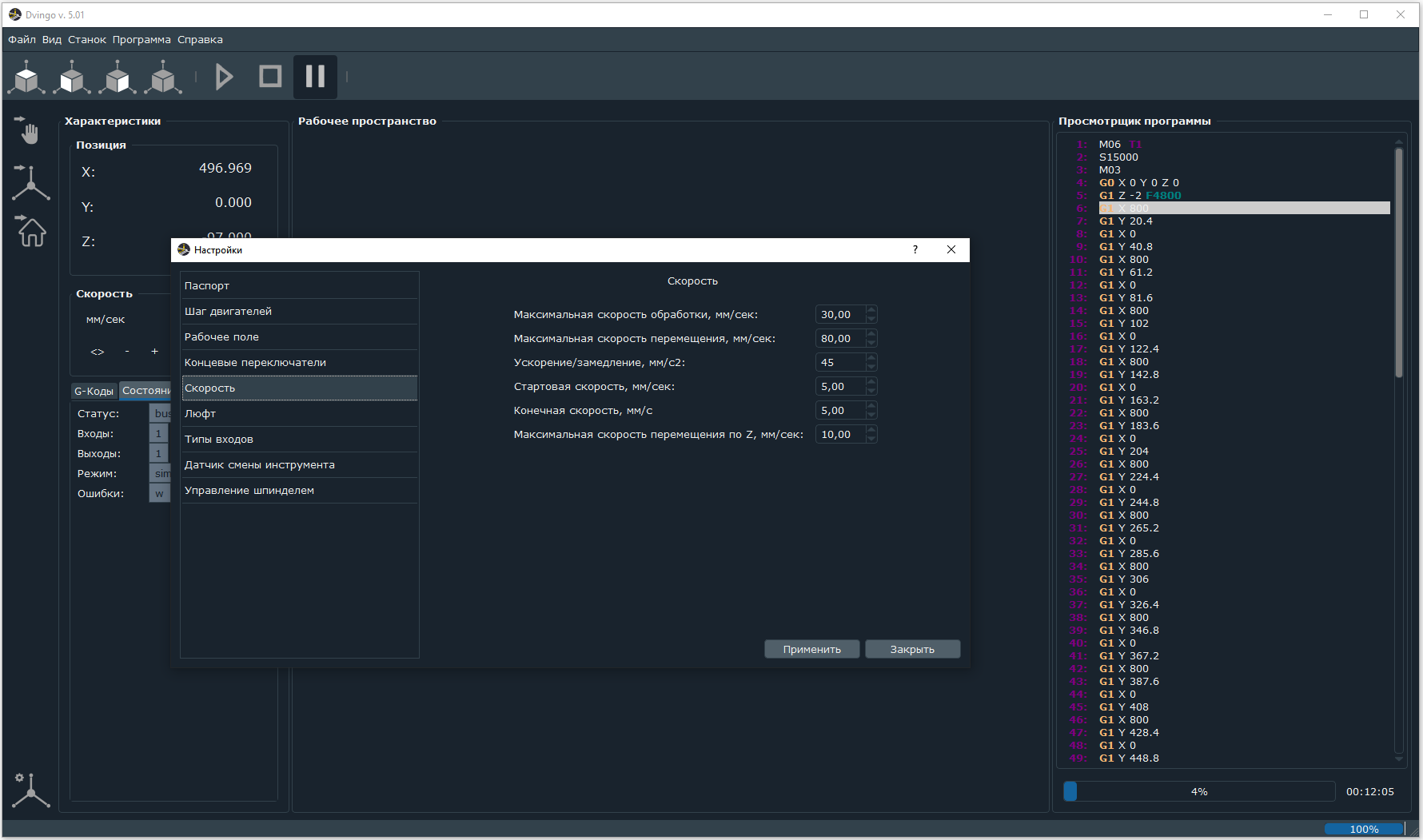Screen dimensions: 1423x840
Task: Start the program with the Play button
Action: pyautogui.click(x=225, y=77)
